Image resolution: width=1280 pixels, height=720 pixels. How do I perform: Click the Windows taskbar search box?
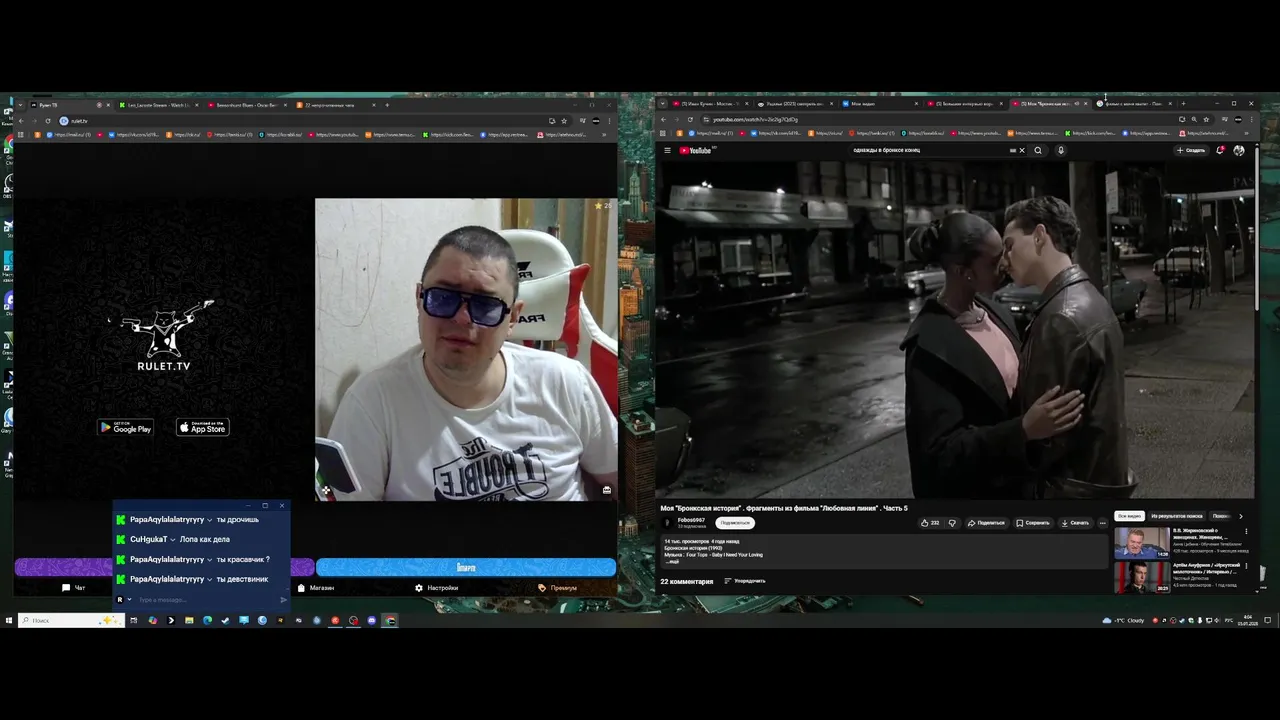[x=70, y=620]
